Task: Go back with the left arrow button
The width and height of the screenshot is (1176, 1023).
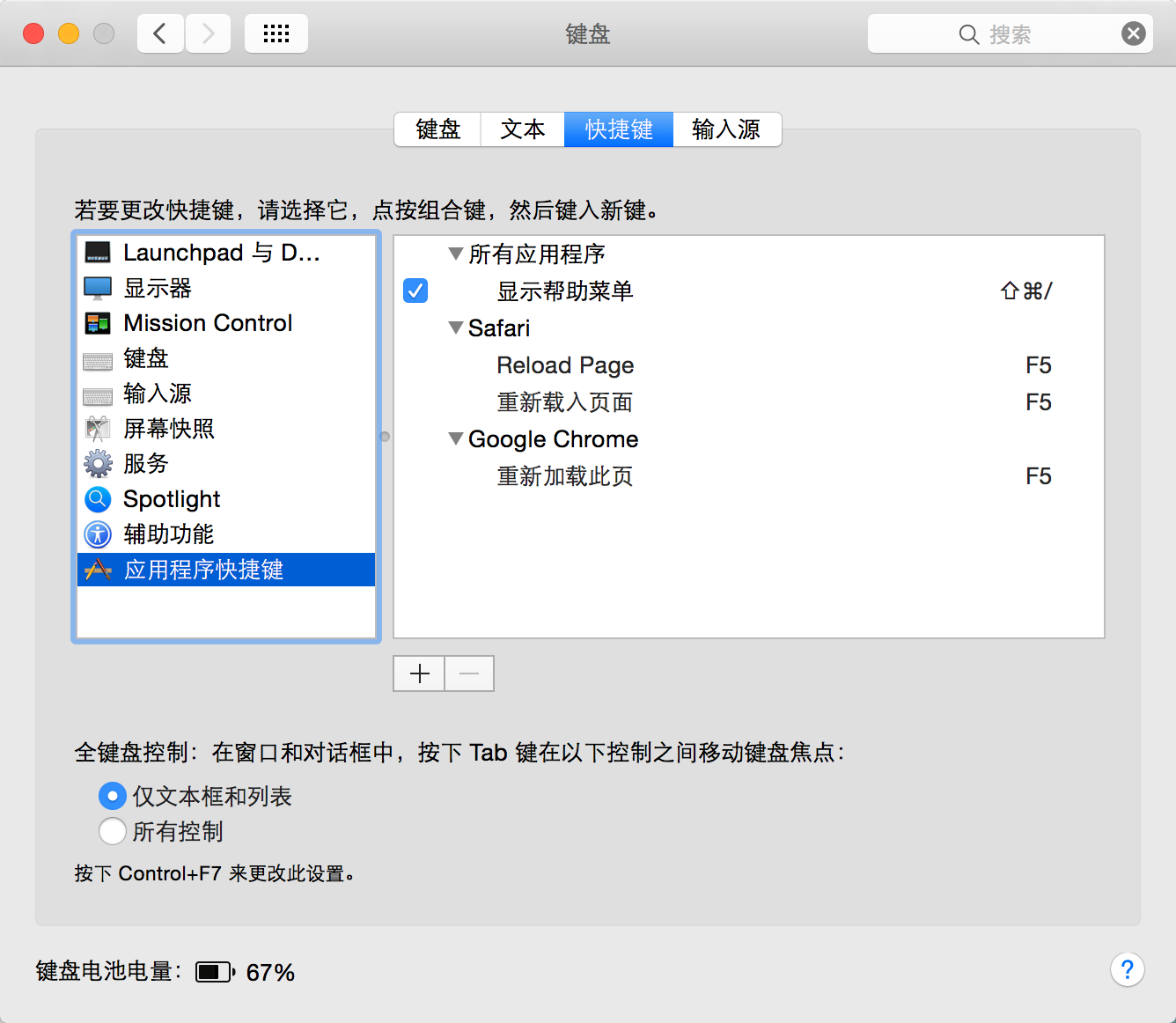Action: [x=160, y=34]
